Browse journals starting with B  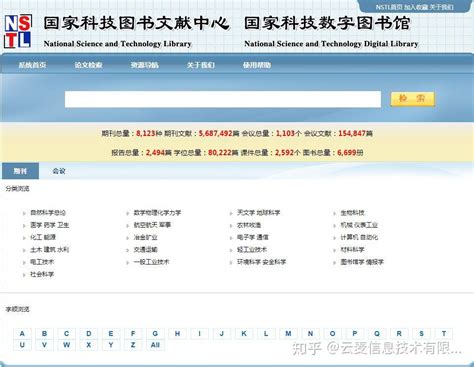click(x=44, y=334)
